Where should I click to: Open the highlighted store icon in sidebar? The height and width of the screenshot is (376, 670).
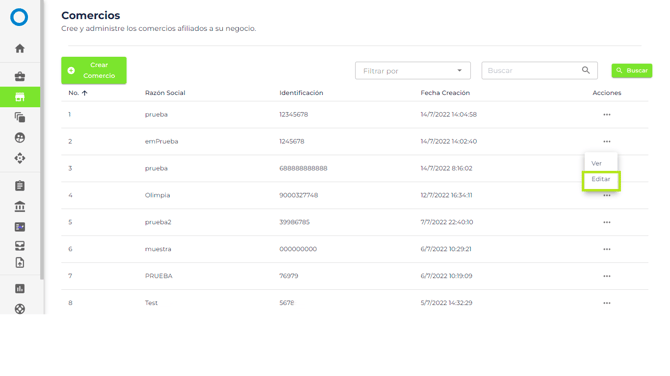(20, 97)
